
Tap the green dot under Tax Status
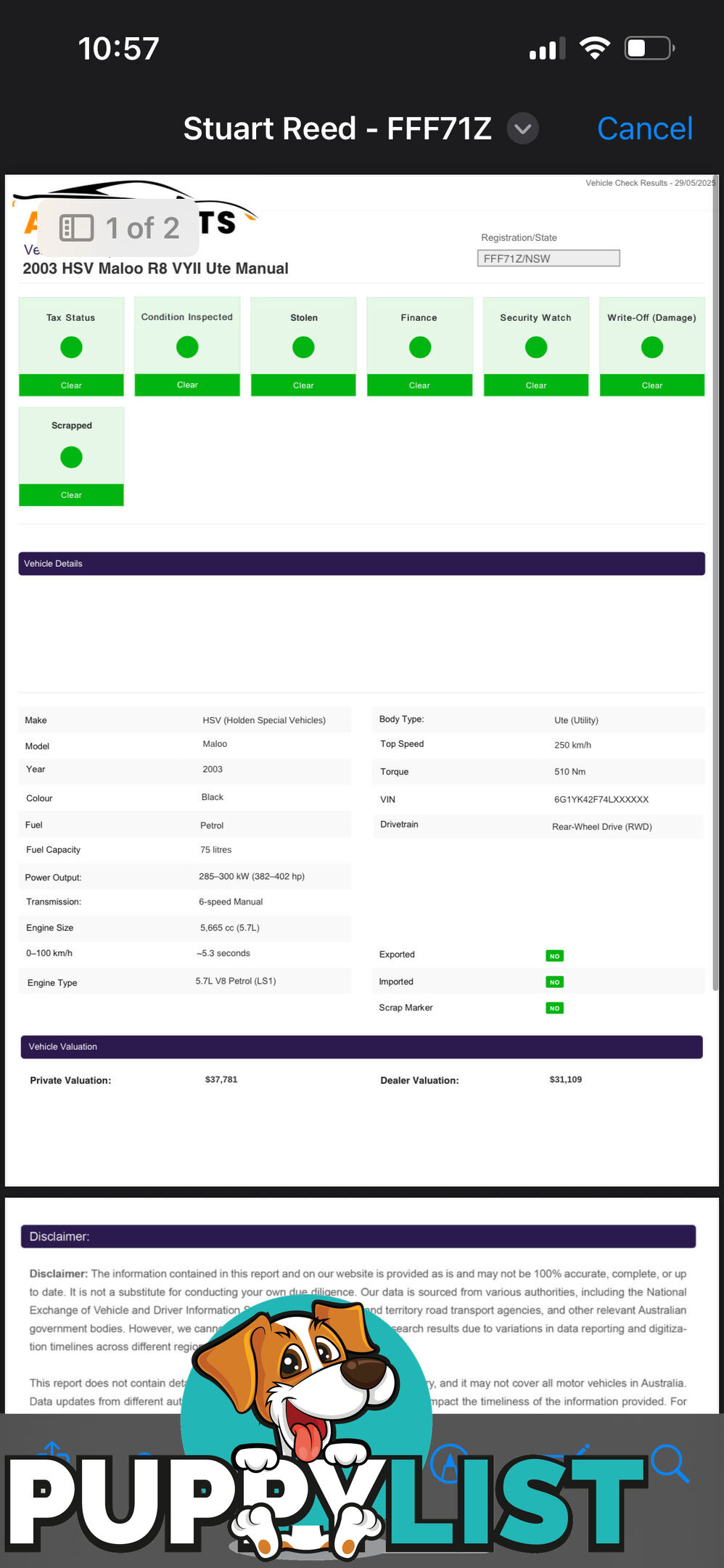71,348
